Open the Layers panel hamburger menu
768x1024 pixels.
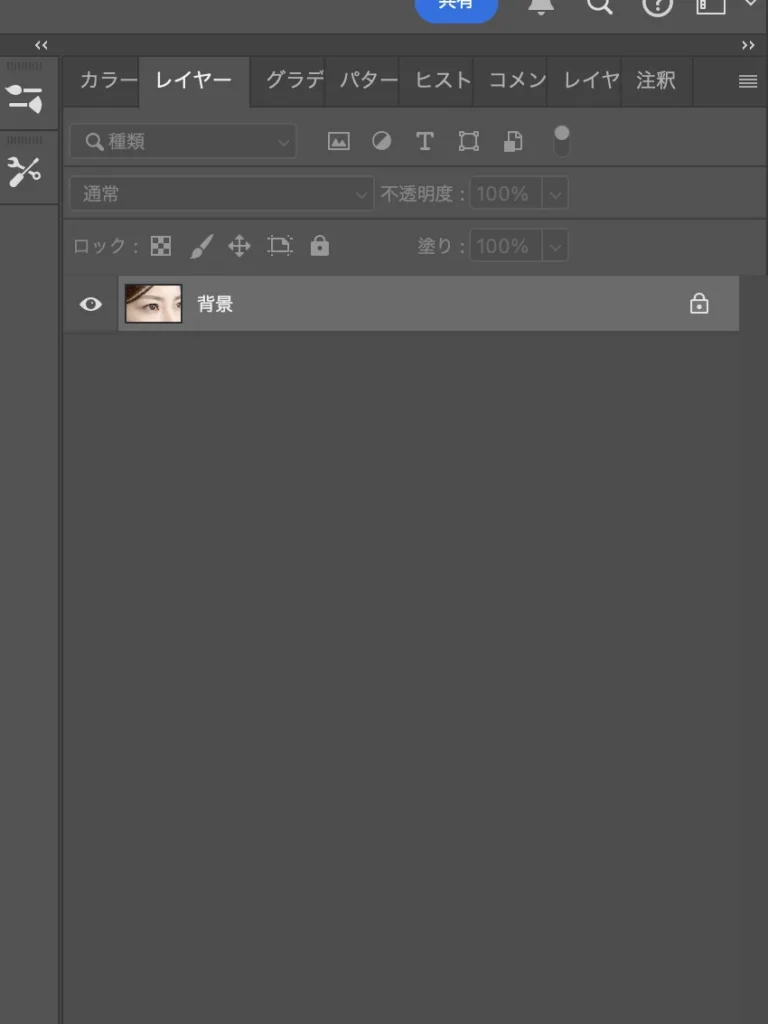point(747,82)
